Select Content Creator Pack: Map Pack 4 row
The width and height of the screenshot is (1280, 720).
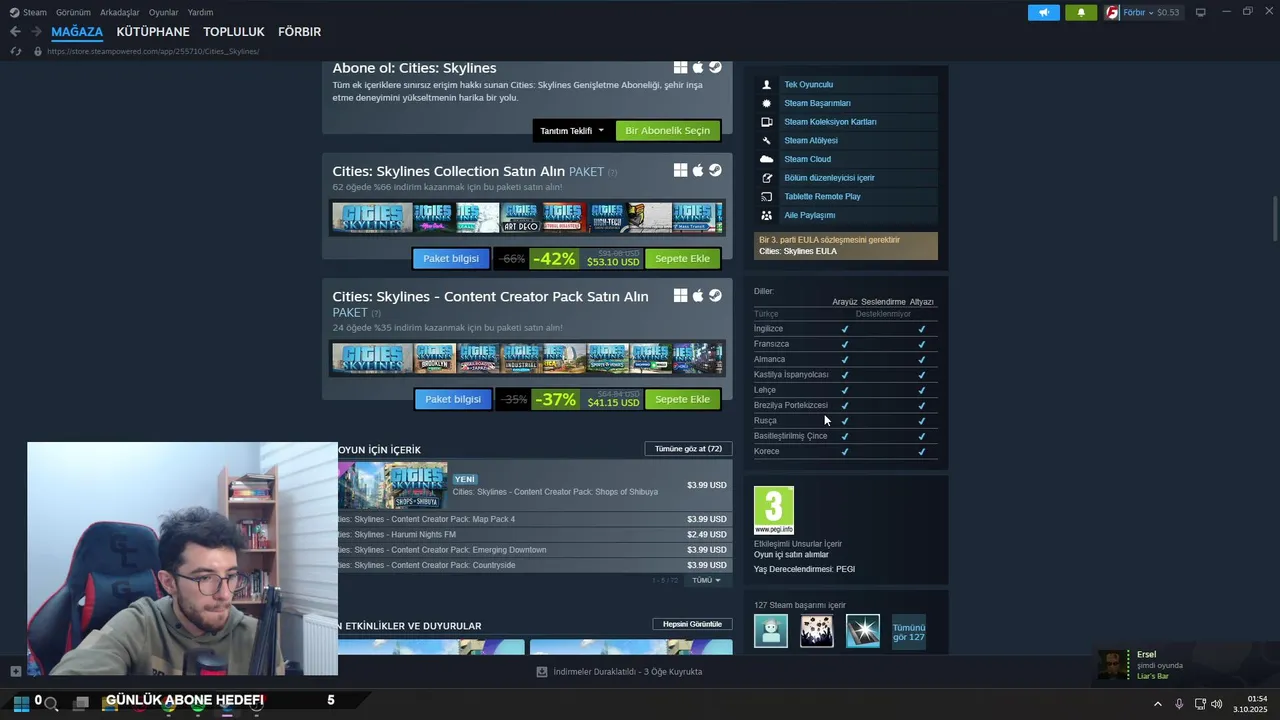pos(535,519)
